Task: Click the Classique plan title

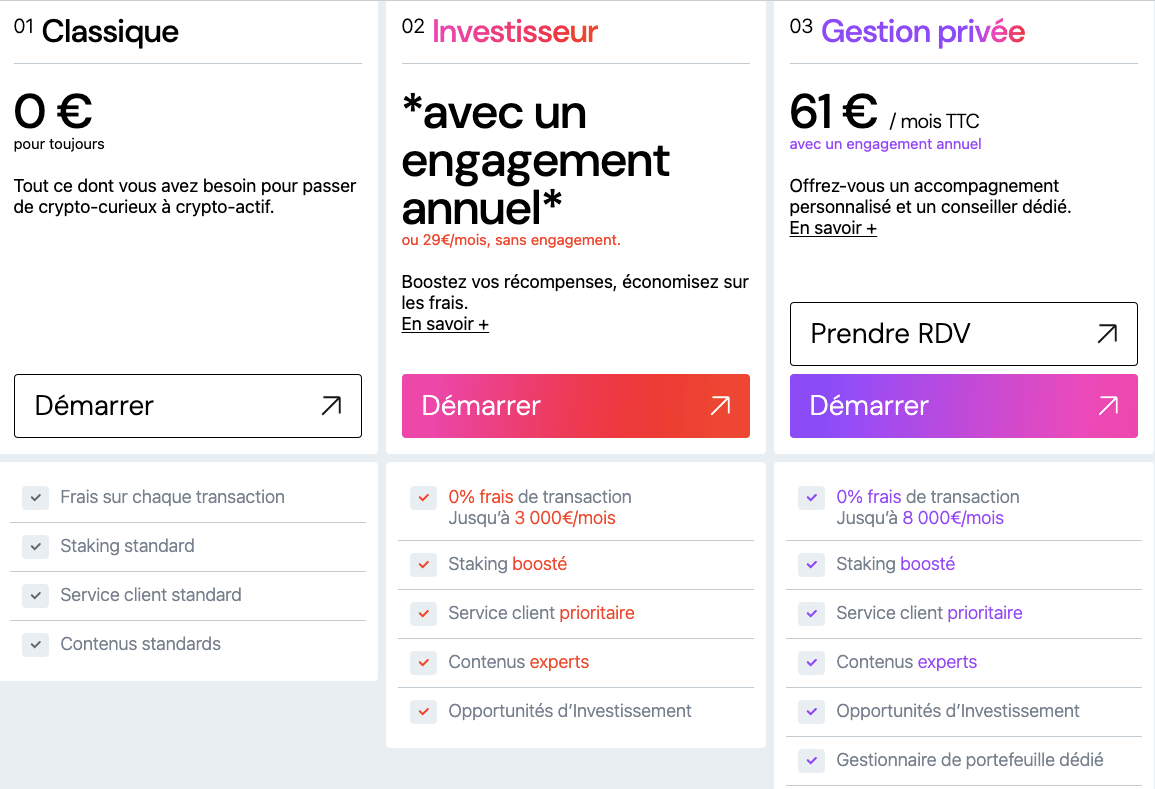Action: coord(110,33)
